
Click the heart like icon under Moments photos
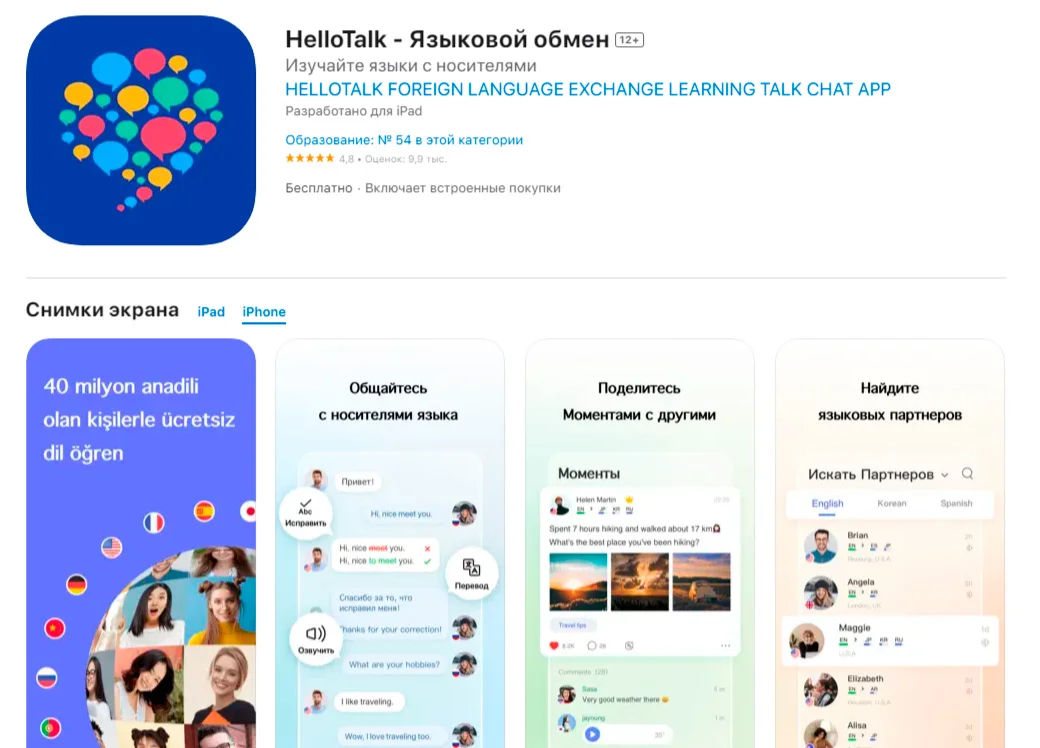[x=554, y=645]
